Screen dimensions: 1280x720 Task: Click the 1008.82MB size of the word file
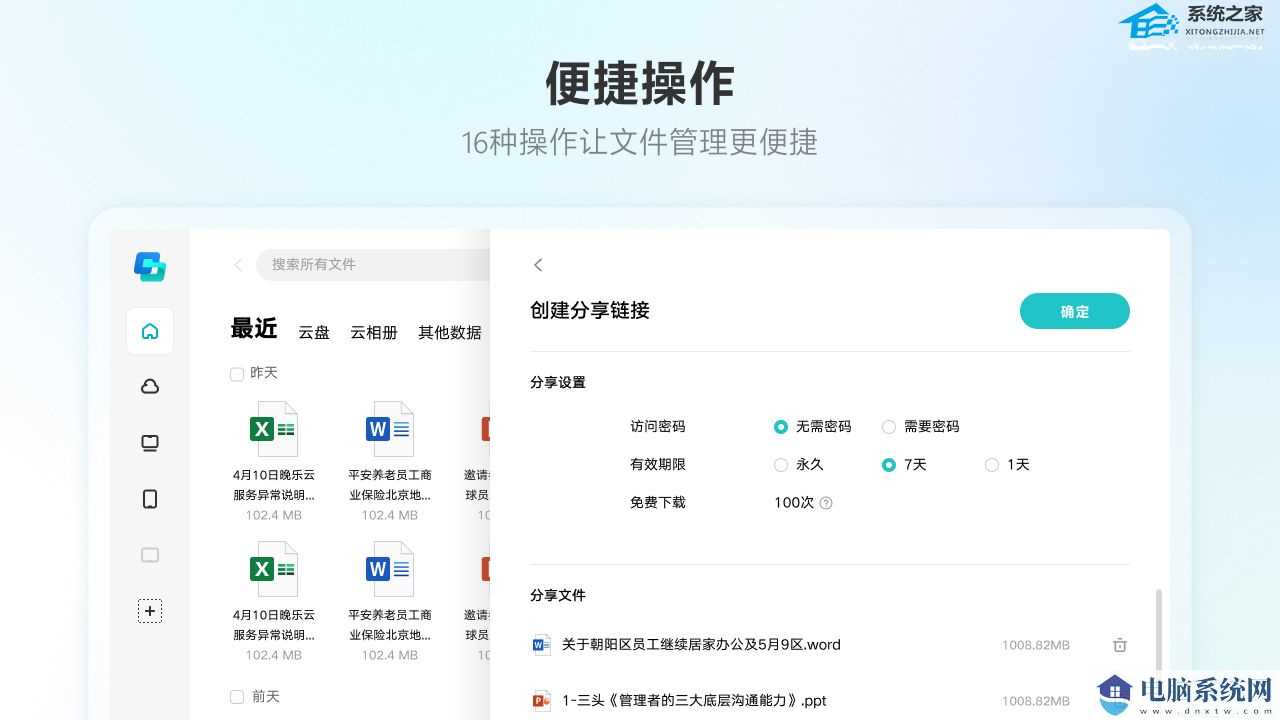coord(1036,646)
